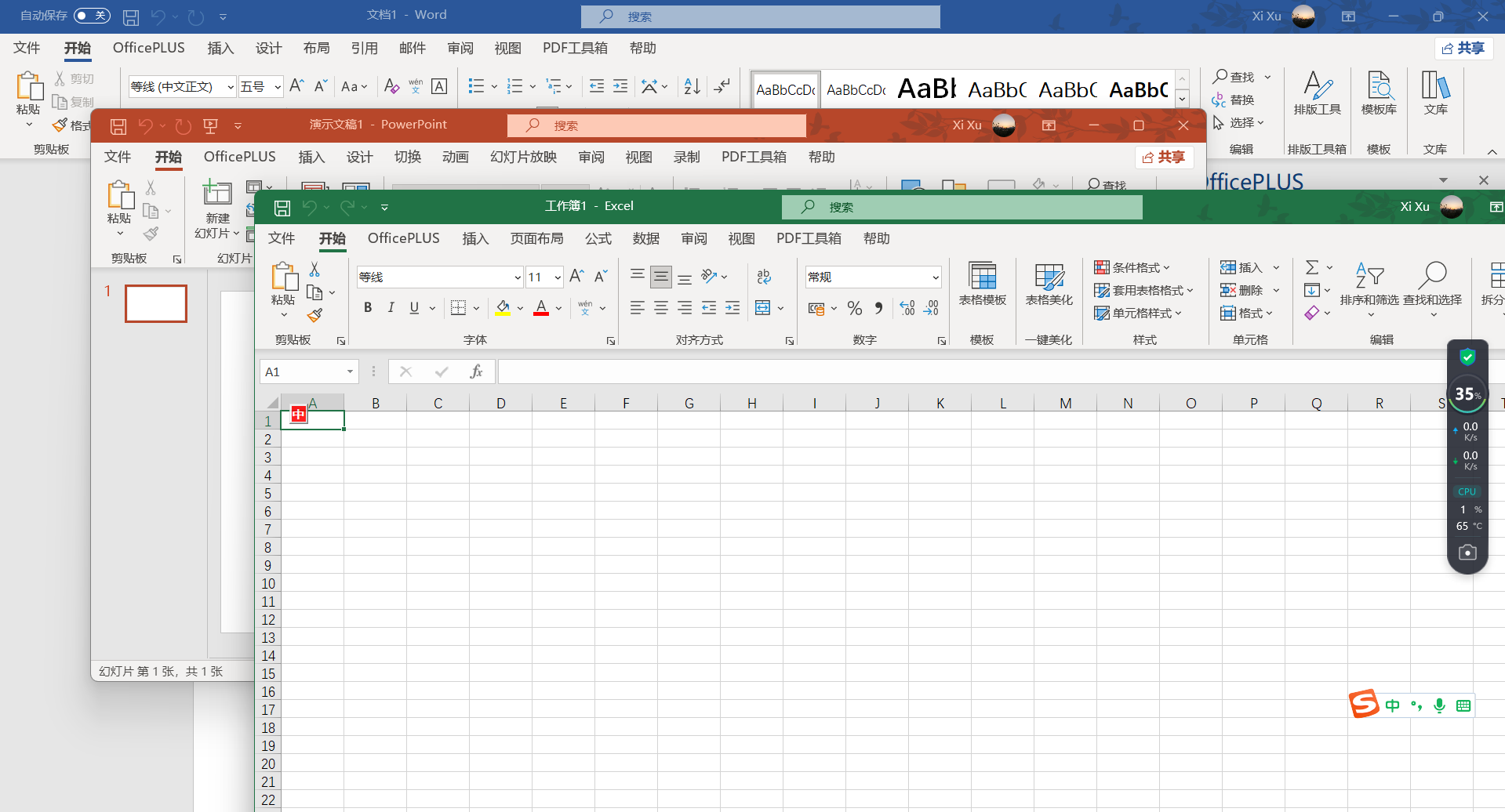The width and height of the screenshot is (1505, 812).
Task: Click Excel's Percent Style button
Action: click(855, 308)
